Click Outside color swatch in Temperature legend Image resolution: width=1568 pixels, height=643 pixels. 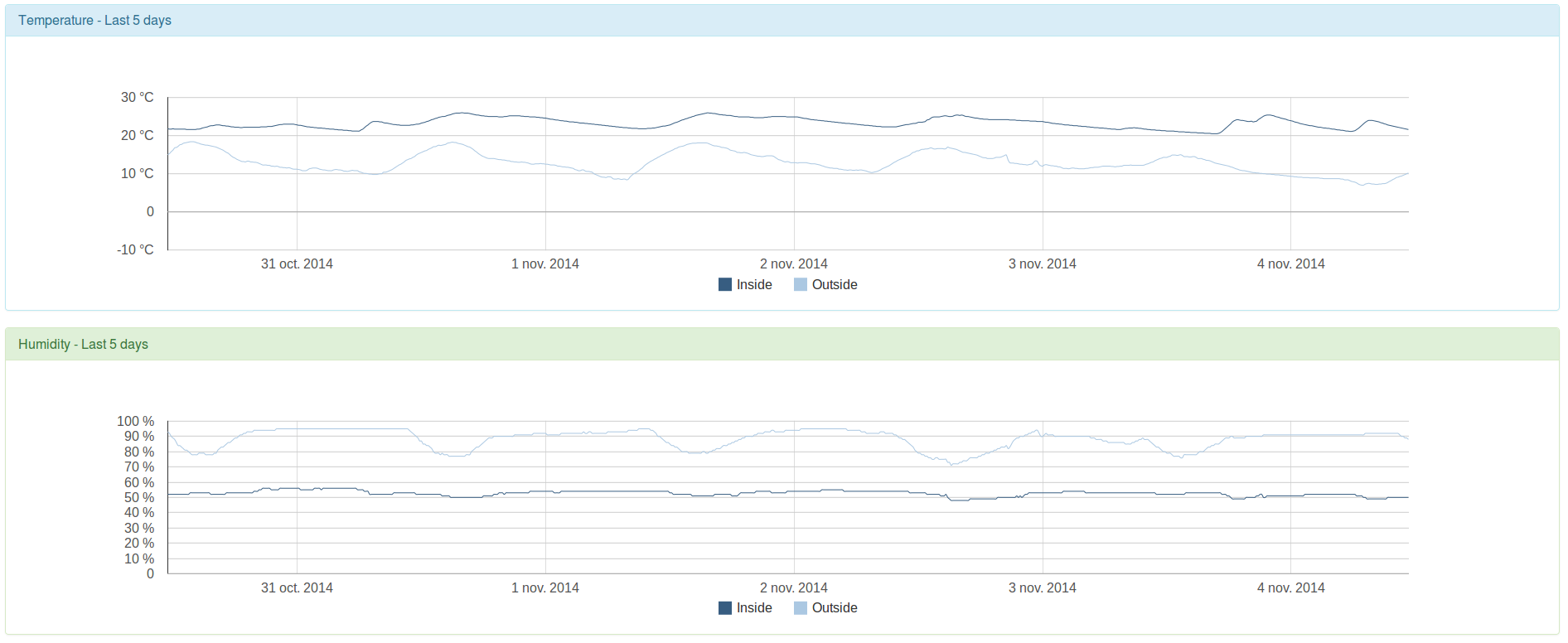tap(801, 284)
